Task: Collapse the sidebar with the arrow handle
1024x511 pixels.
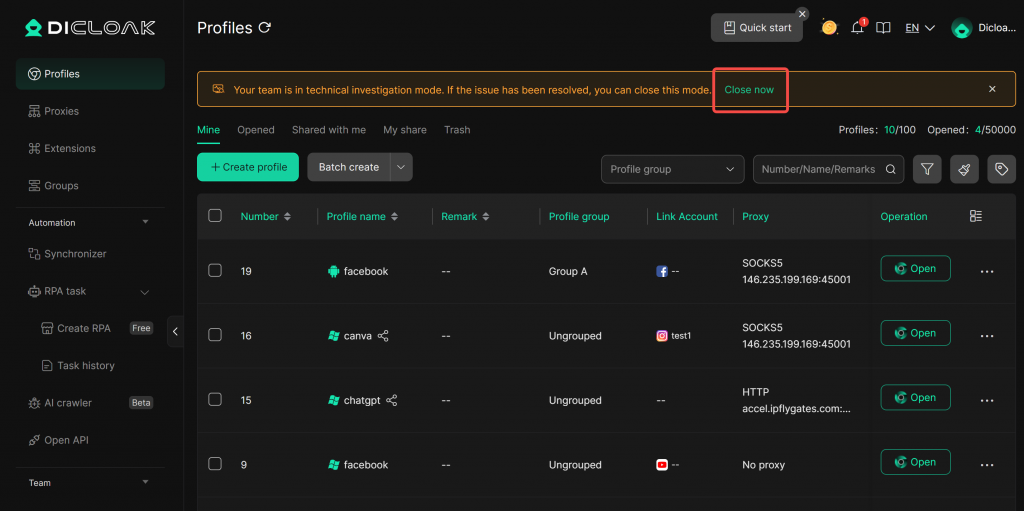Action: click(x=175, y=331)
